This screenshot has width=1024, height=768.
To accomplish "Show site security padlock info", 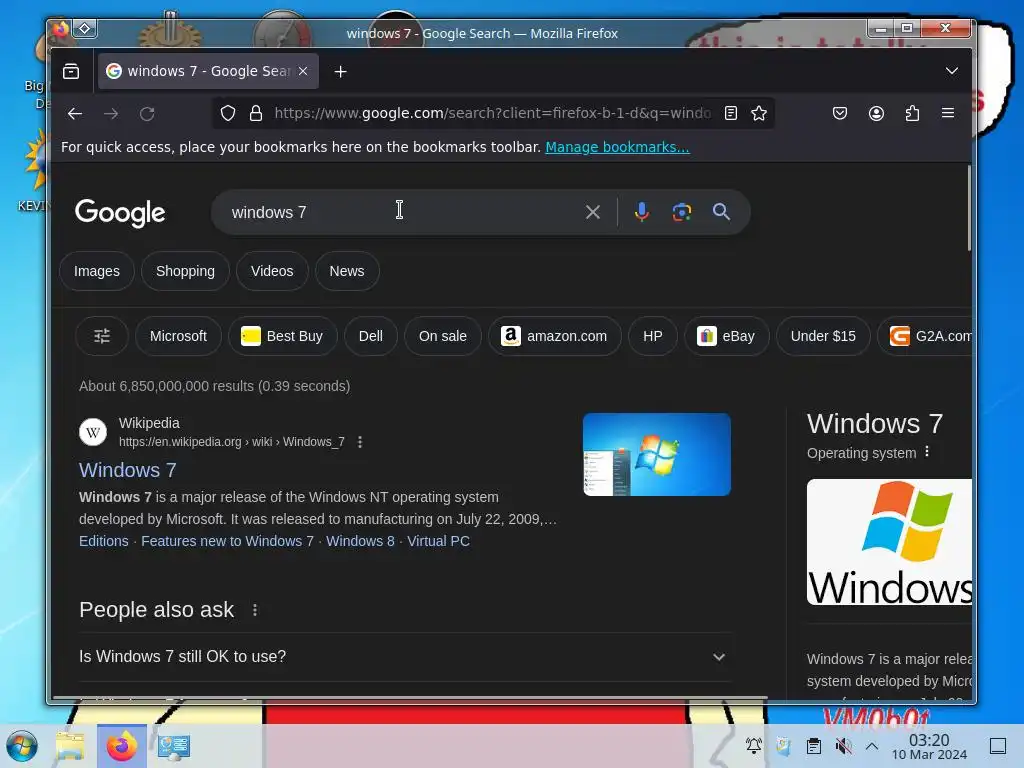I will coord(256,114).
